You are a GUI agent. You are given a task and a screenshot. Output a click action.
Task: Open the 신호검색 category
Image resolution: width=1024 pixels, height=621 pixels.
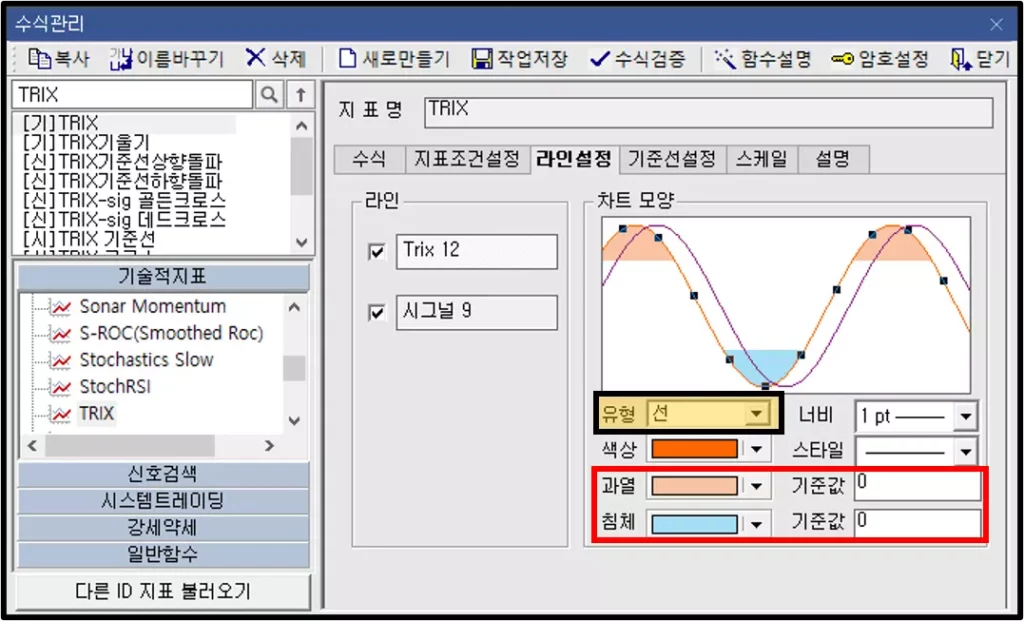coord(163,474)
